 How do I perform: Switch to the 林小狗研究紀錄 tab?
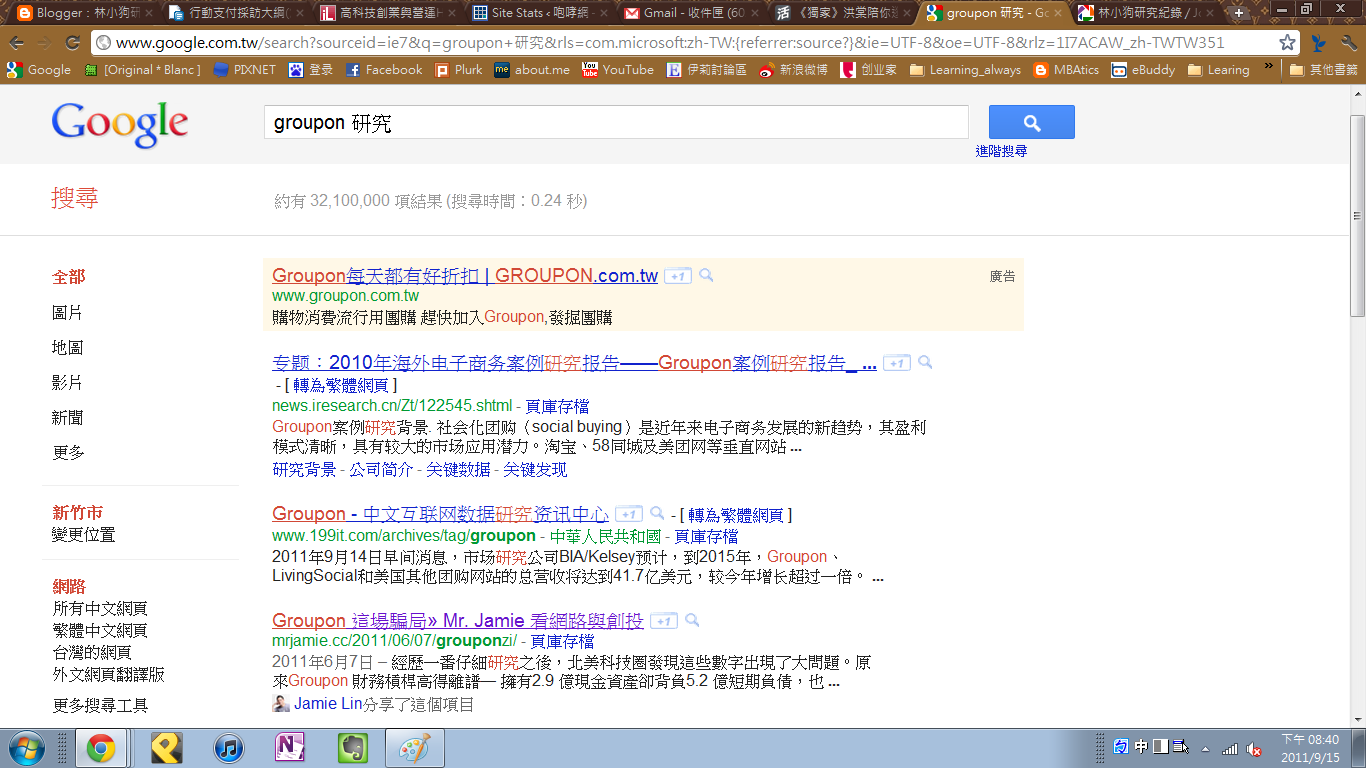click(1144, 13)
